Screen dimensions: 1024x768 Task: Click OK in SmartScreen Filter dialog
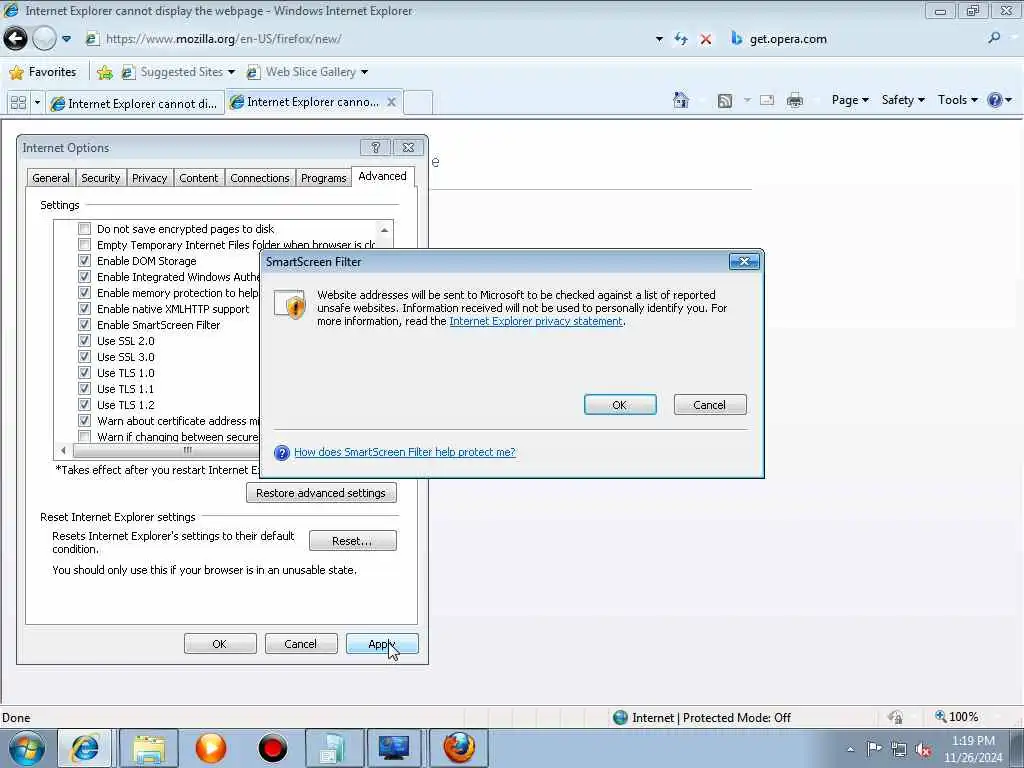620,405
